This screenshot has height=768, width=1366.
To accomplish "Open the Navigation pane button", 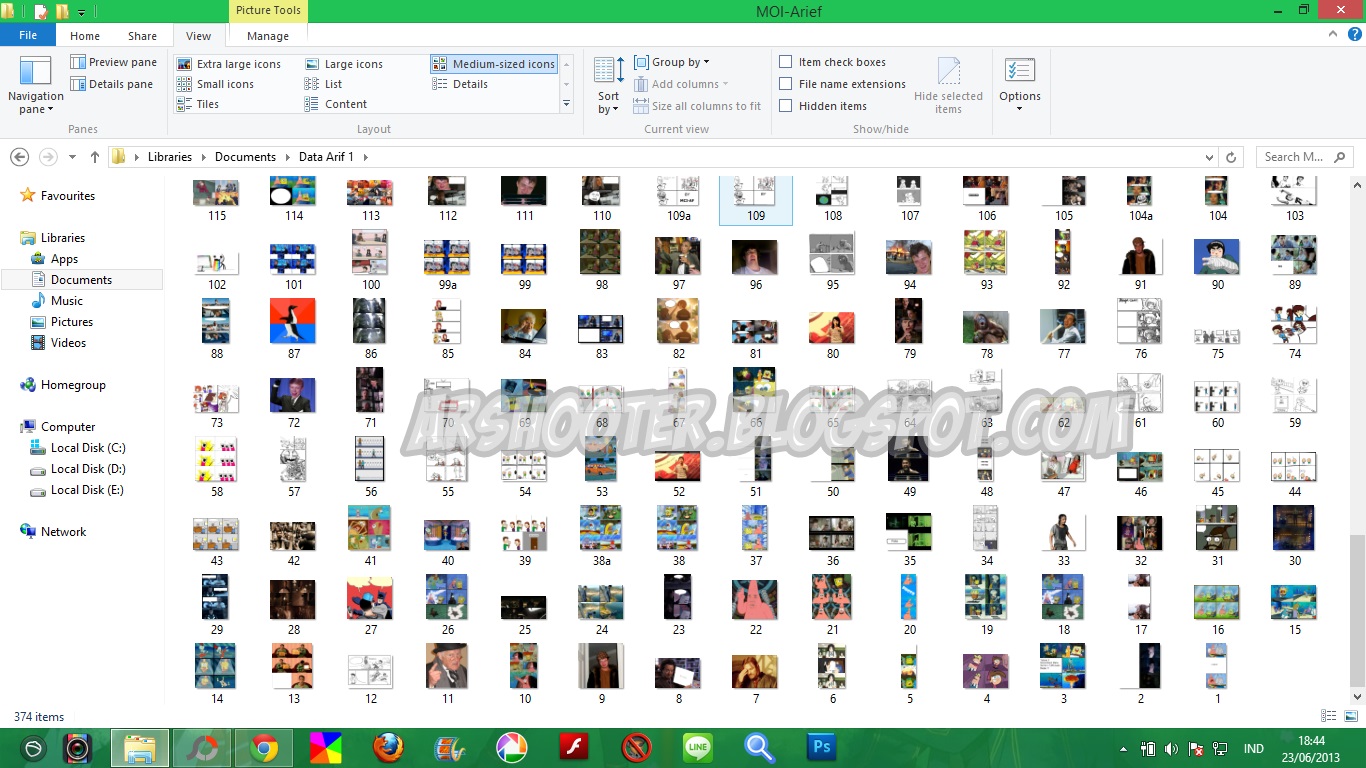I will coord(35,85).
